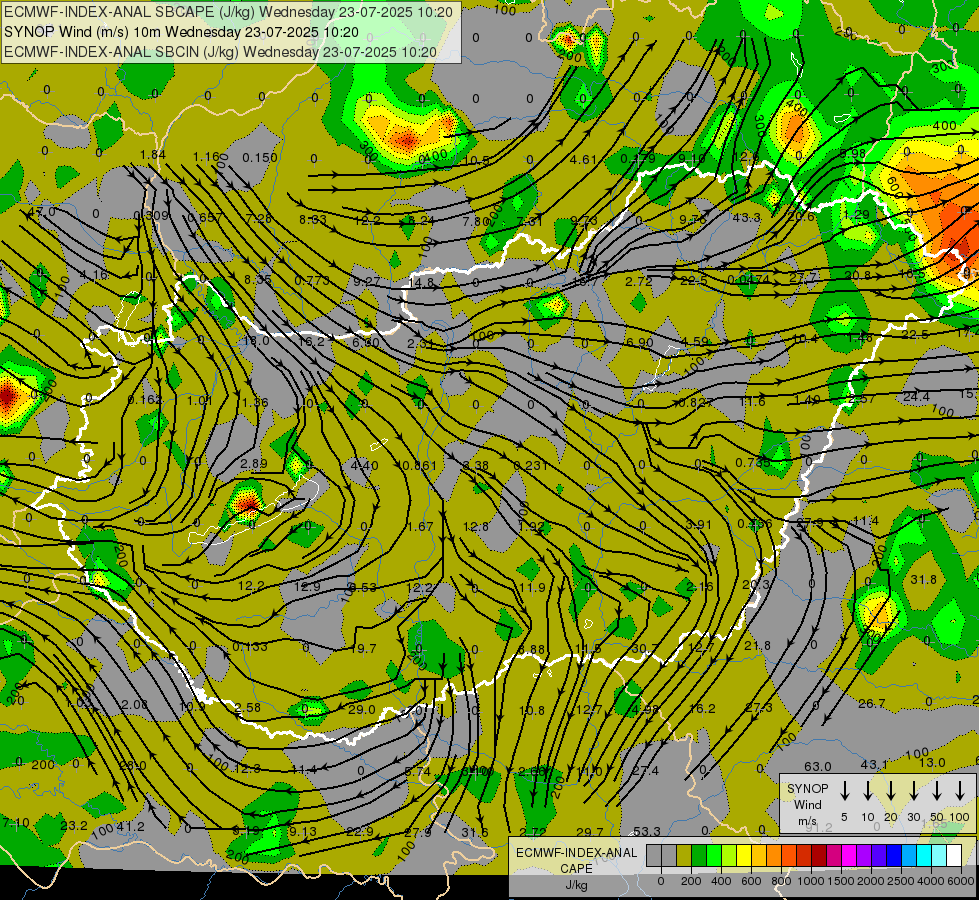Image resolution: width=979 pixels, height=900 pixels.
Task: Click the 10.4 value on the map
Action: click(805, 339)
